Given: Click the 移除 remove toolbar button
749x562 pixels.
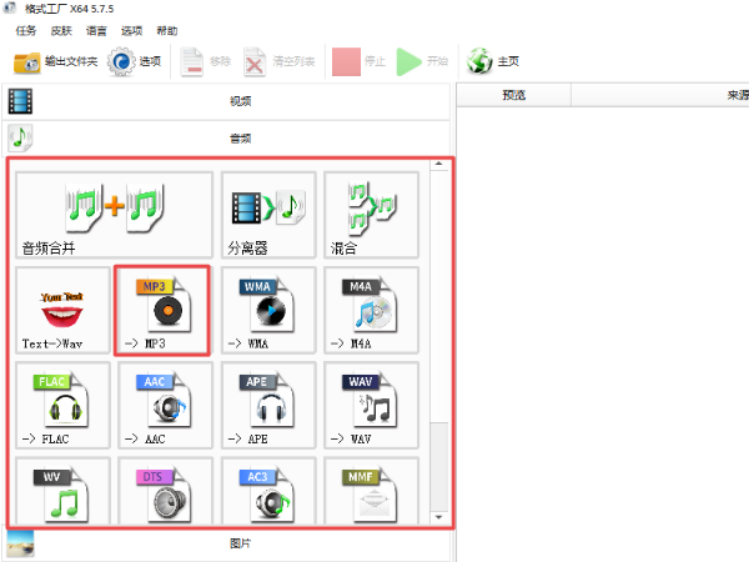Looking at the screenshot, I should coord(206,62).
